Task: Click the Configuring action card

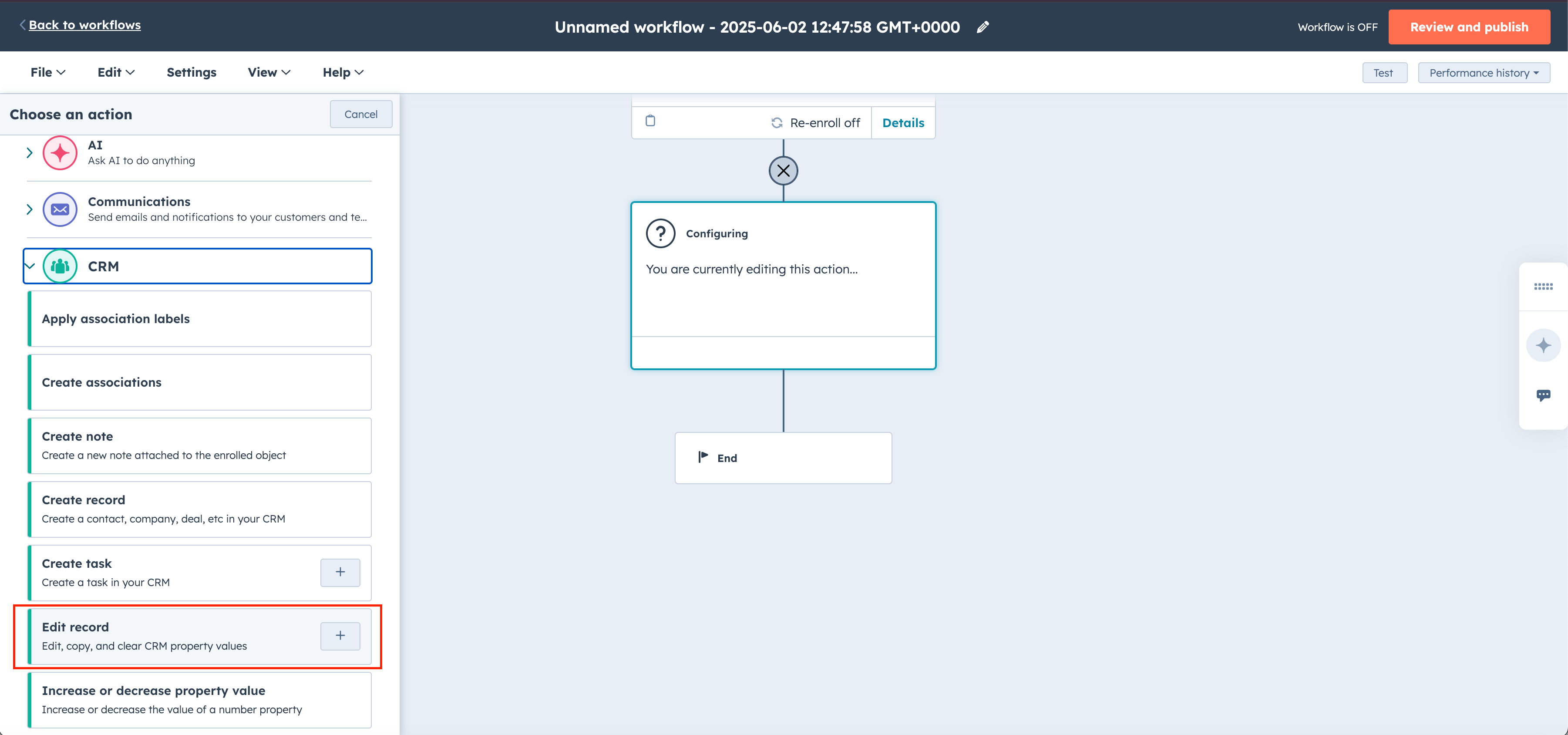Action: (784, 286)
